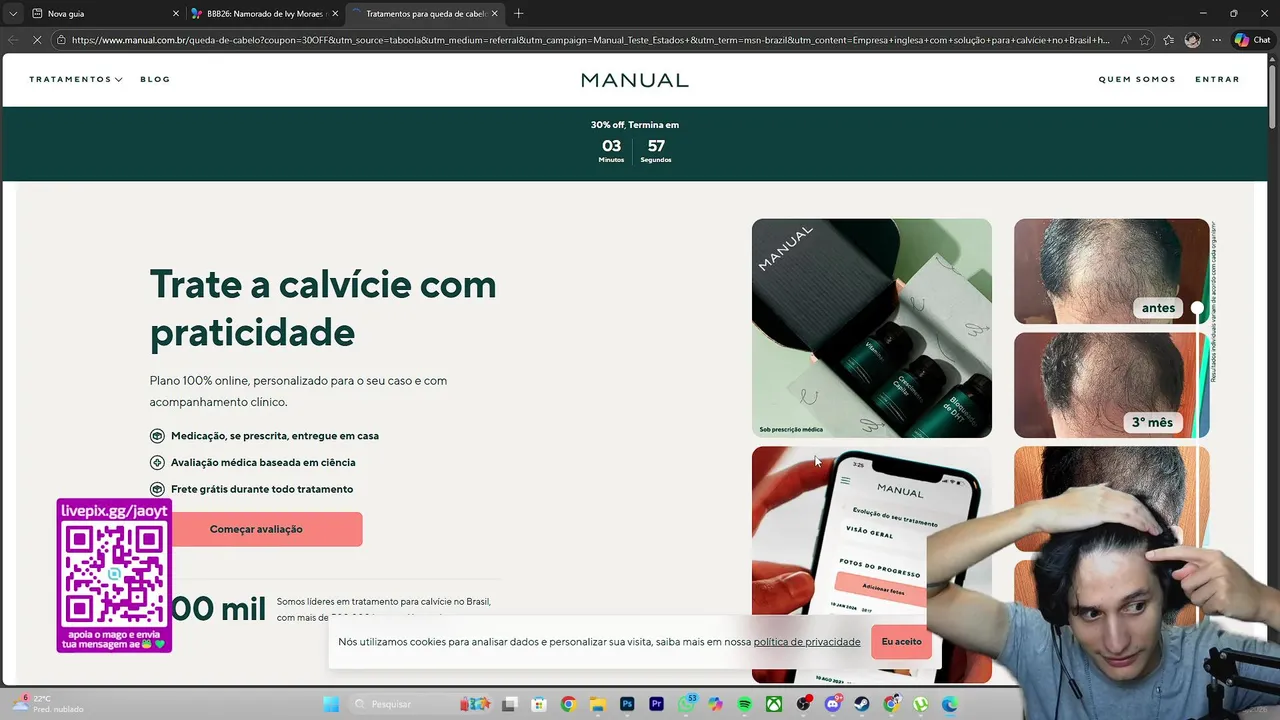Move the antes before-after slider handle
The image size is (1280, 720).
1197,308
